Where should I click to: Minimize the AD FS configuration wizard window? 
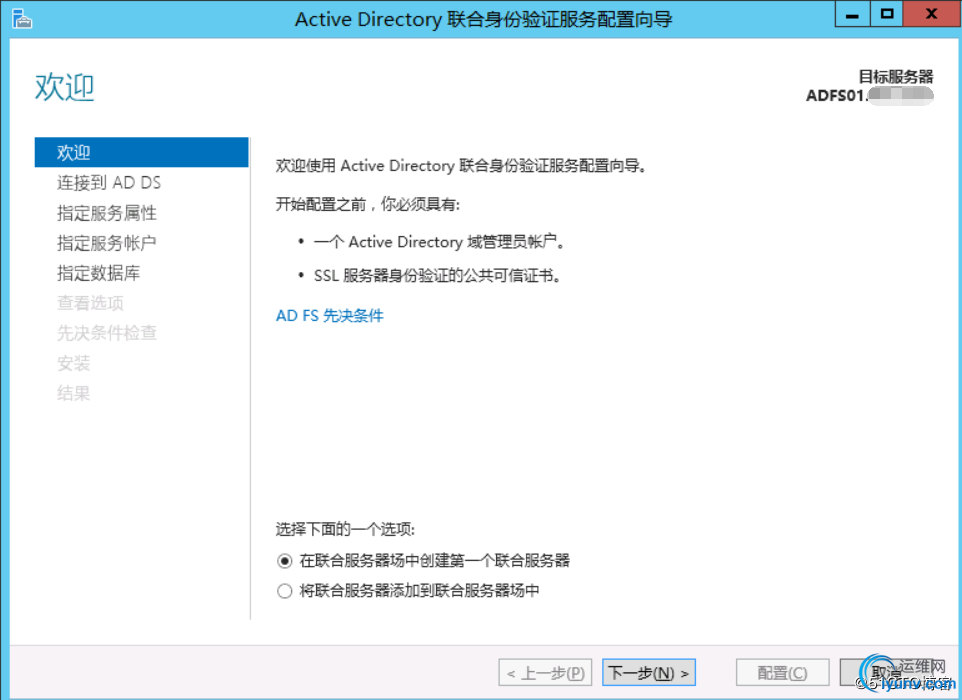point(852,15)
